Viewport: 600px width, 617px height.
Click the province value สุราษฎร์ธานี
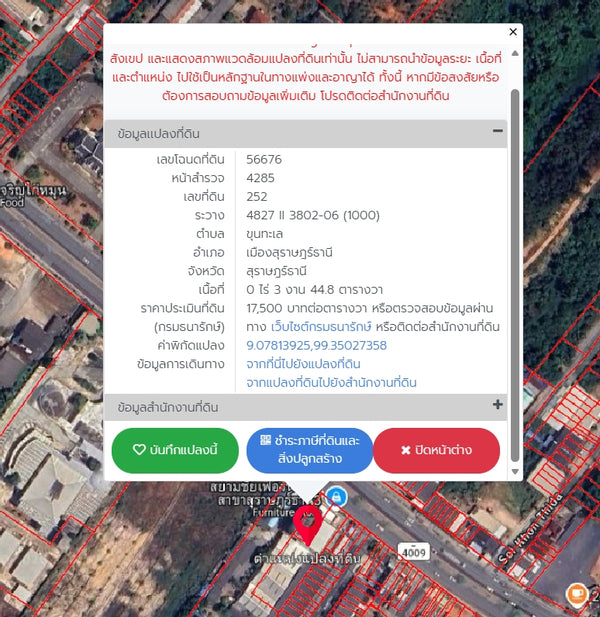click(x=276, y=271)
